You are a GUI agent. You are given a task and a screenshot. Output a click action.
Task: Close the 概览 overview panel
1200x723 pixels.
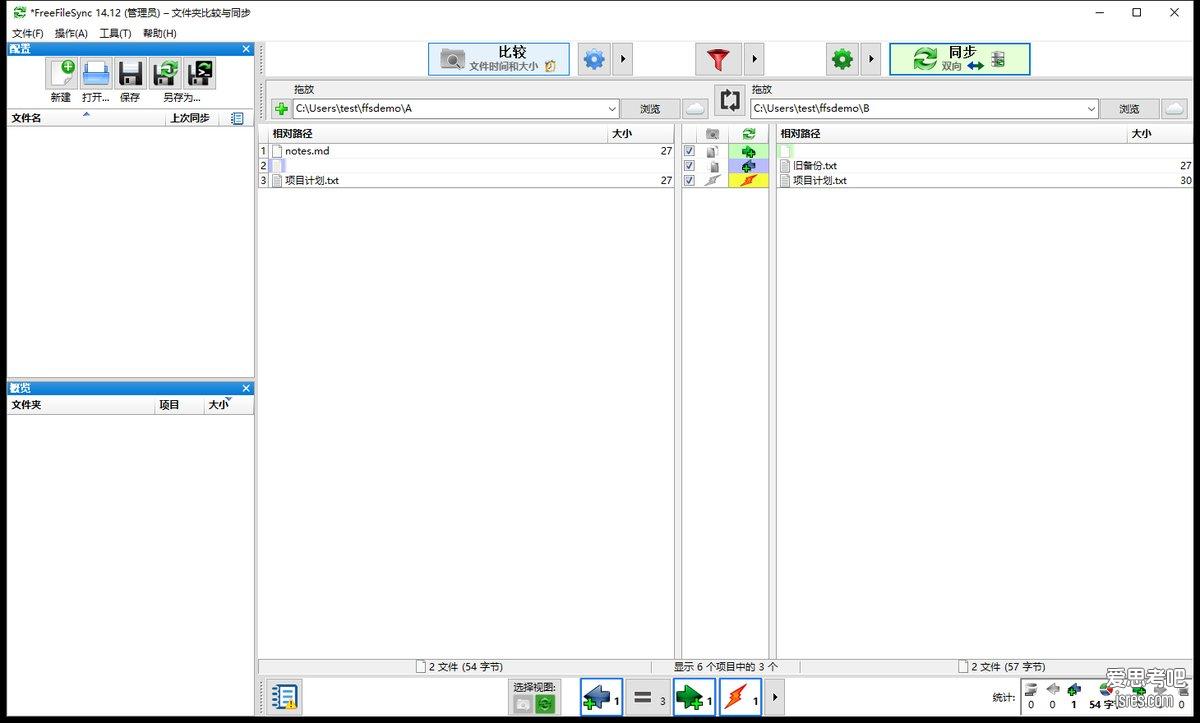click(x=246, y=388)
